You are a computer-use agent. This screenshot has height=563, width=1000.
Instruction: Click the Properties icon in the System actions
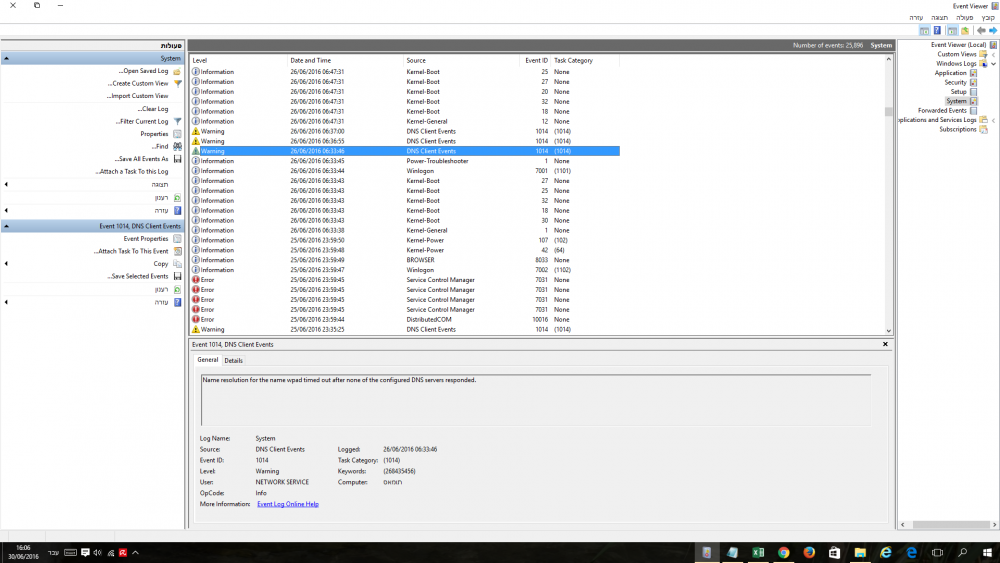tap(177, 134)
